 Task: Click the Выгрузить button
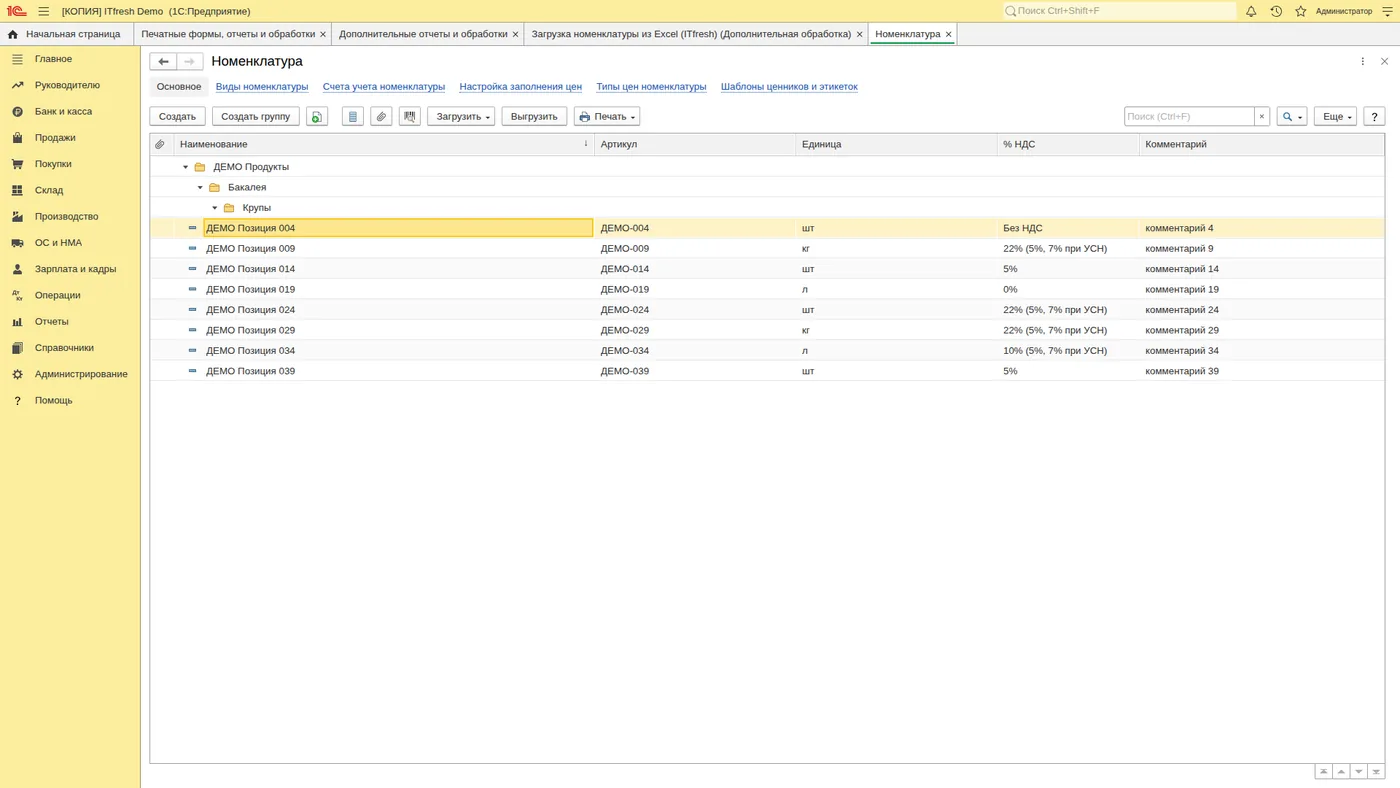[x=534, y=117]
